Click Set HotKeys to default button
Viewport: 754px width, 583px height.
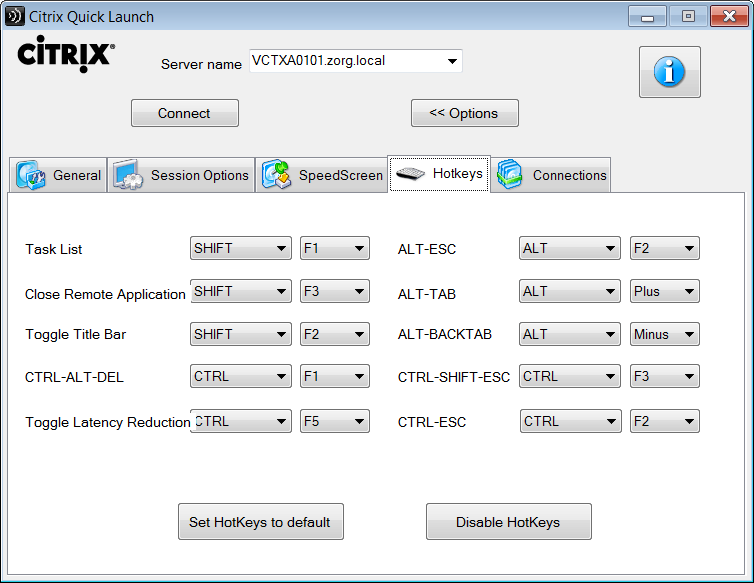260,522
